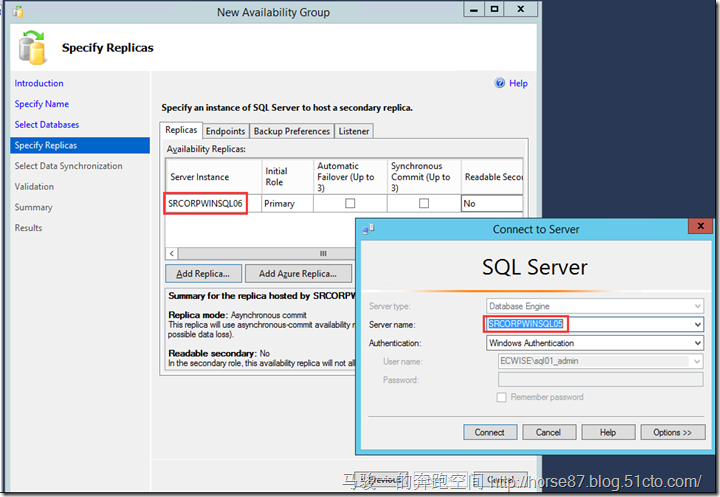
Task: Click the Connect to Server title bar icon
Action: (x=368, y=229)
